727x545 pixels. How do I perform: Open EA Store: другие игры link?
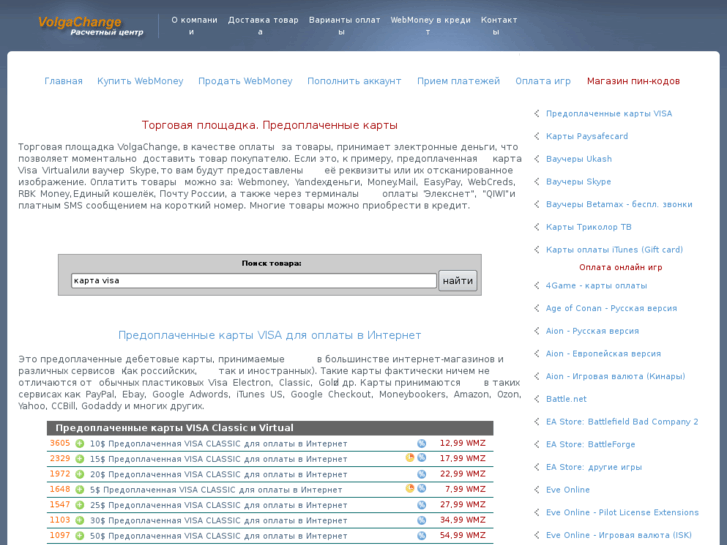pyautogui.click(x=593, y=467)
